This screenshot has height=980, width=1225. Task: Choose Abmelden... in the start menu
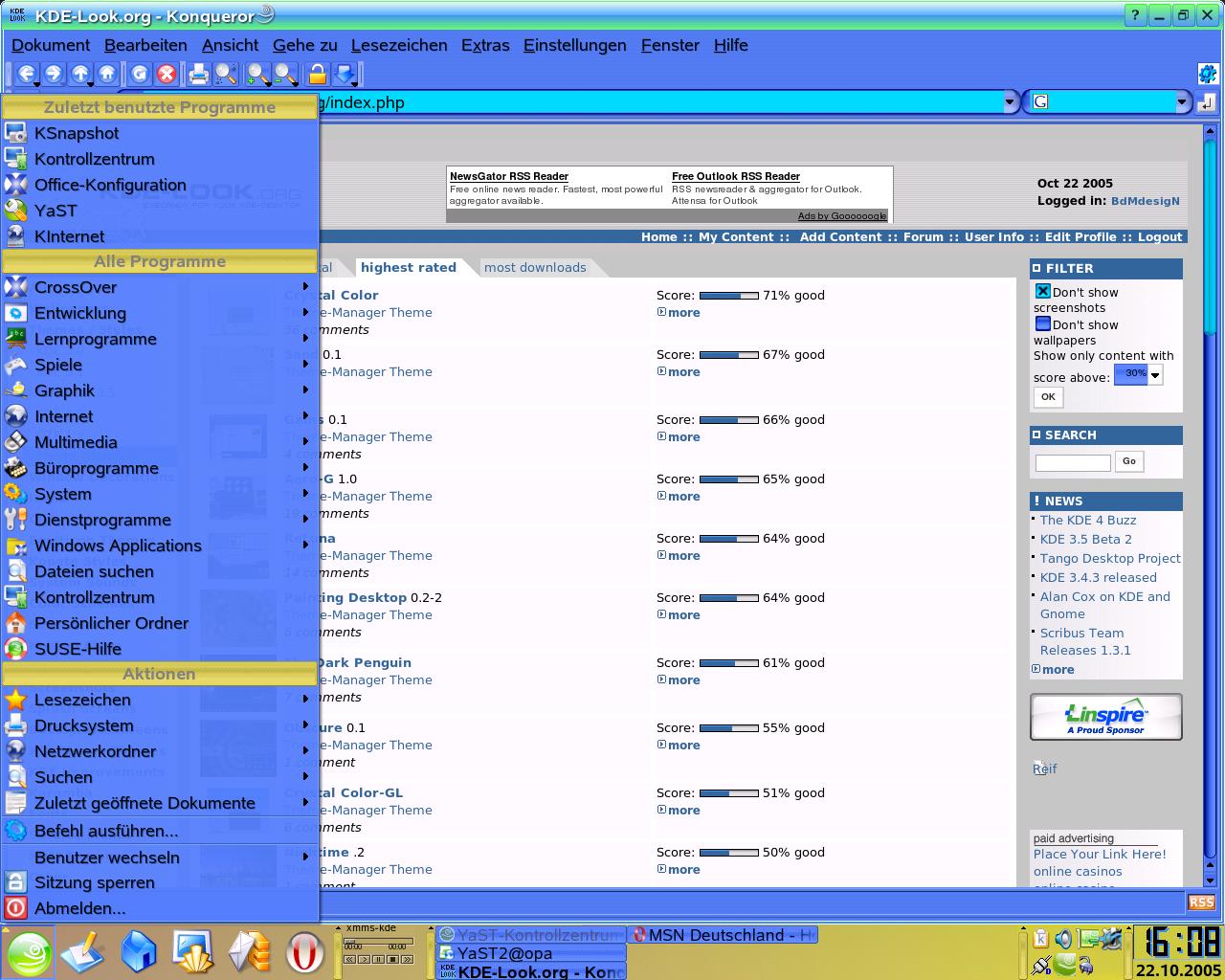159,908
